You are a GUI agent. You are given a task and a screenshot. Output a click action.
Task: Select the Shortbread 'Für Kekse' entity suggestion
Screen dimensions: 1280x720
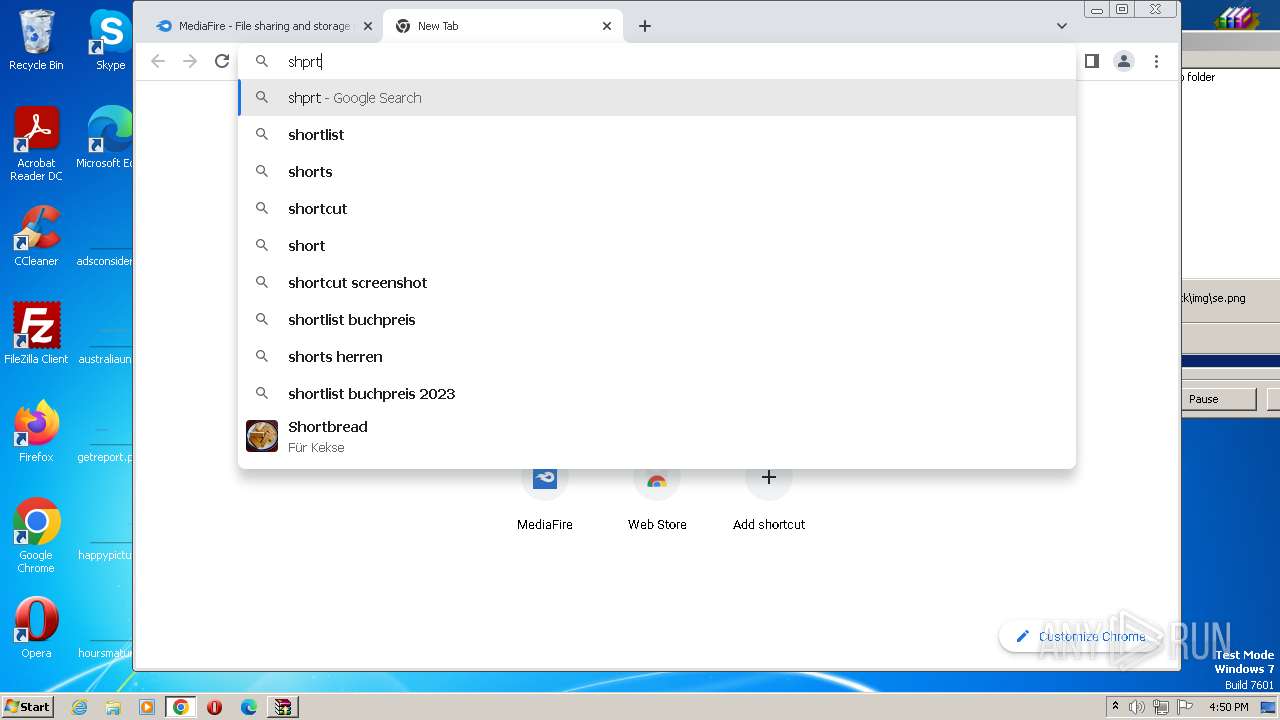(657, 436)
